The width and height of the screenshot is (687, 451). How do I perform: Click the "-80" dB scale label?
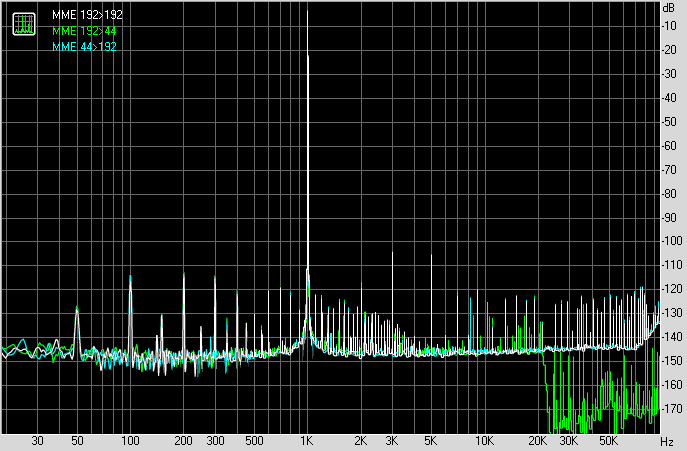click(x=669, y=193)
